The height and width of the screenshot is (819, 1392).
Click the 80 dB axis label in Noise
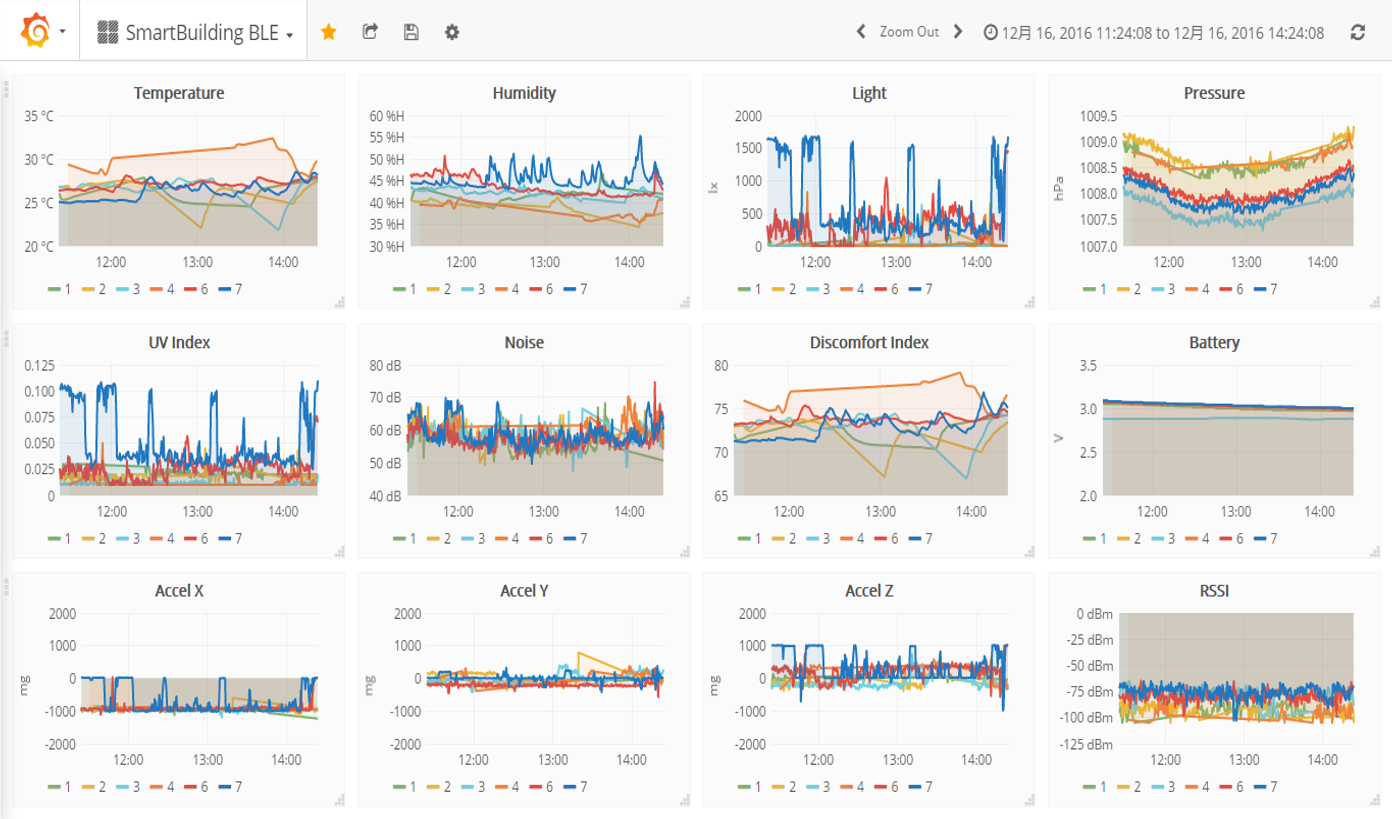[x=385, y=365]
